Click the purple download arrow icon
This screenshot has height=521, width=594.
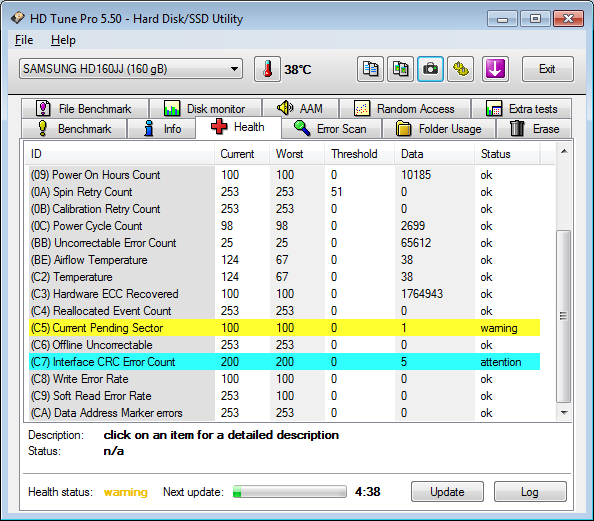click(x=495, y=69)
